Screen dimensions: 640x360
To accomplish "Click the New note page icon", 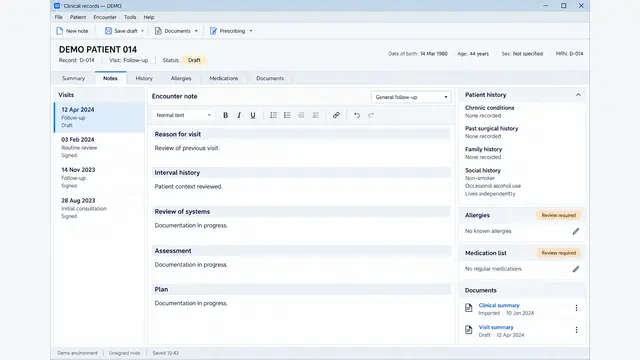I will coord(60,31).
